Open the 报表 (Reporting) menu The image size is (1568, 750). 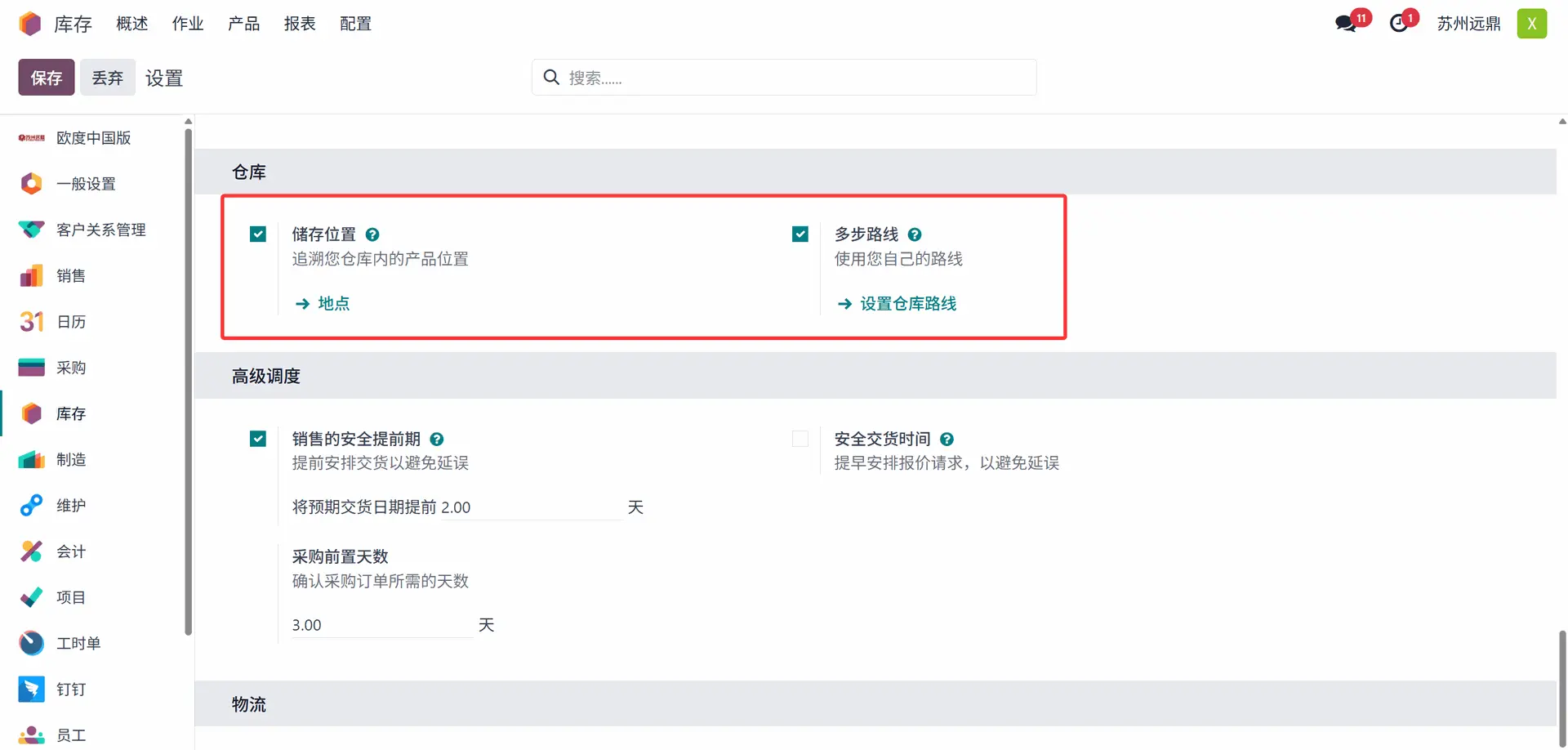coord(300,24)
